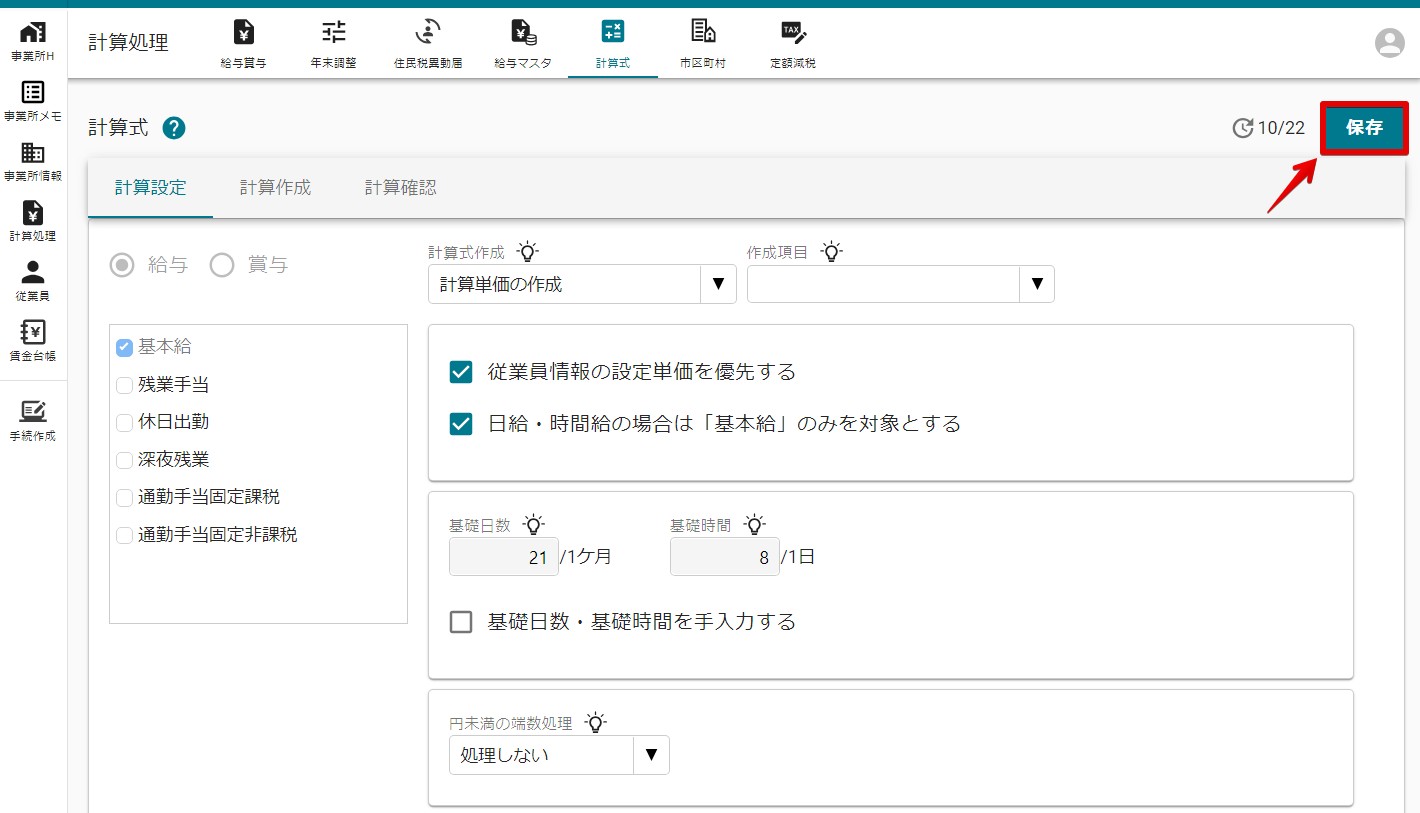Click the 保存 button
The width and height of the screenshot is (1420, 813).
[x=1364, y=128]
